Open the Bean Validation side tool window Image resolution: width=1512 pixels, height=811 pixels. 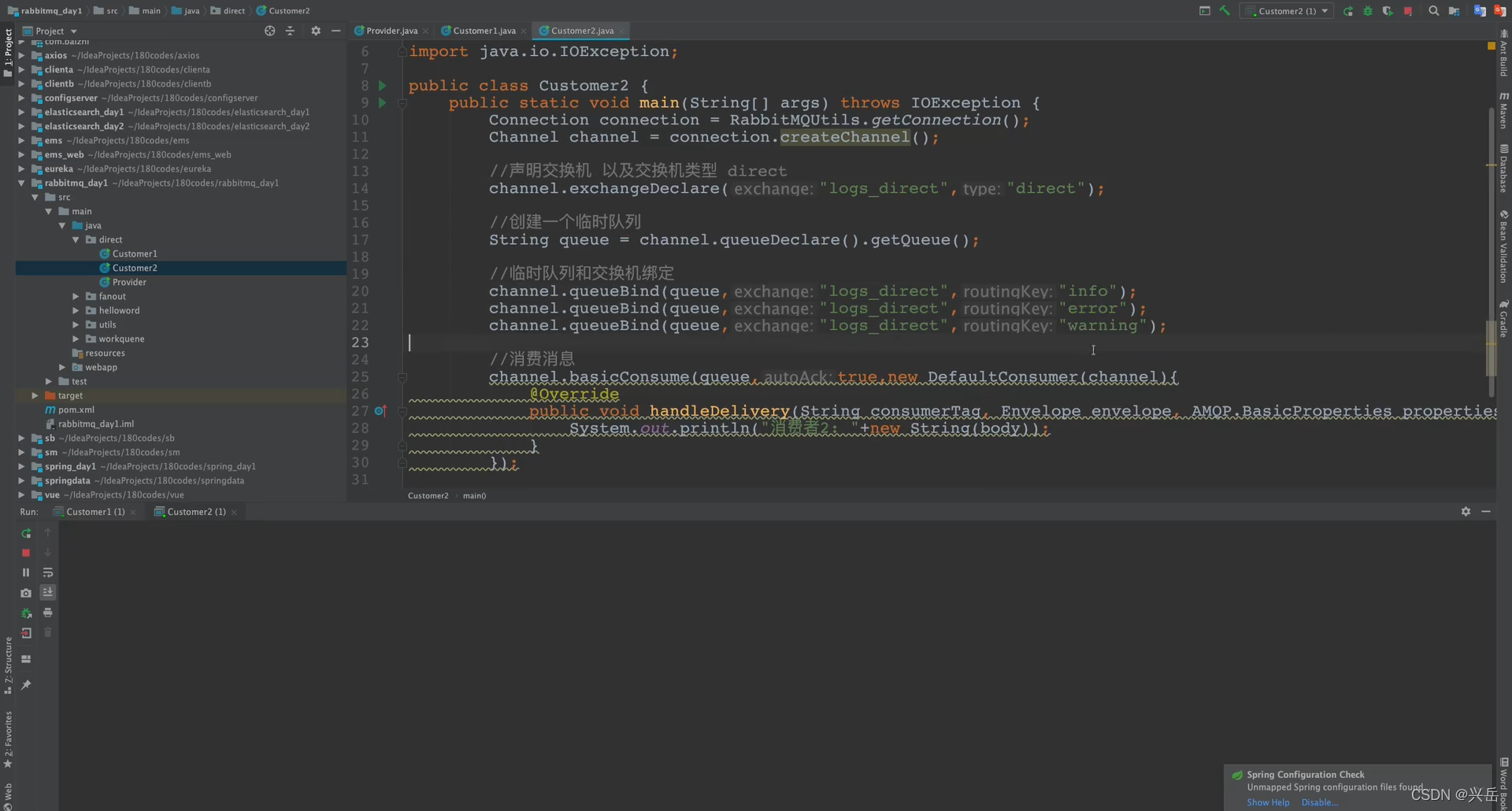pos(1503,246)
